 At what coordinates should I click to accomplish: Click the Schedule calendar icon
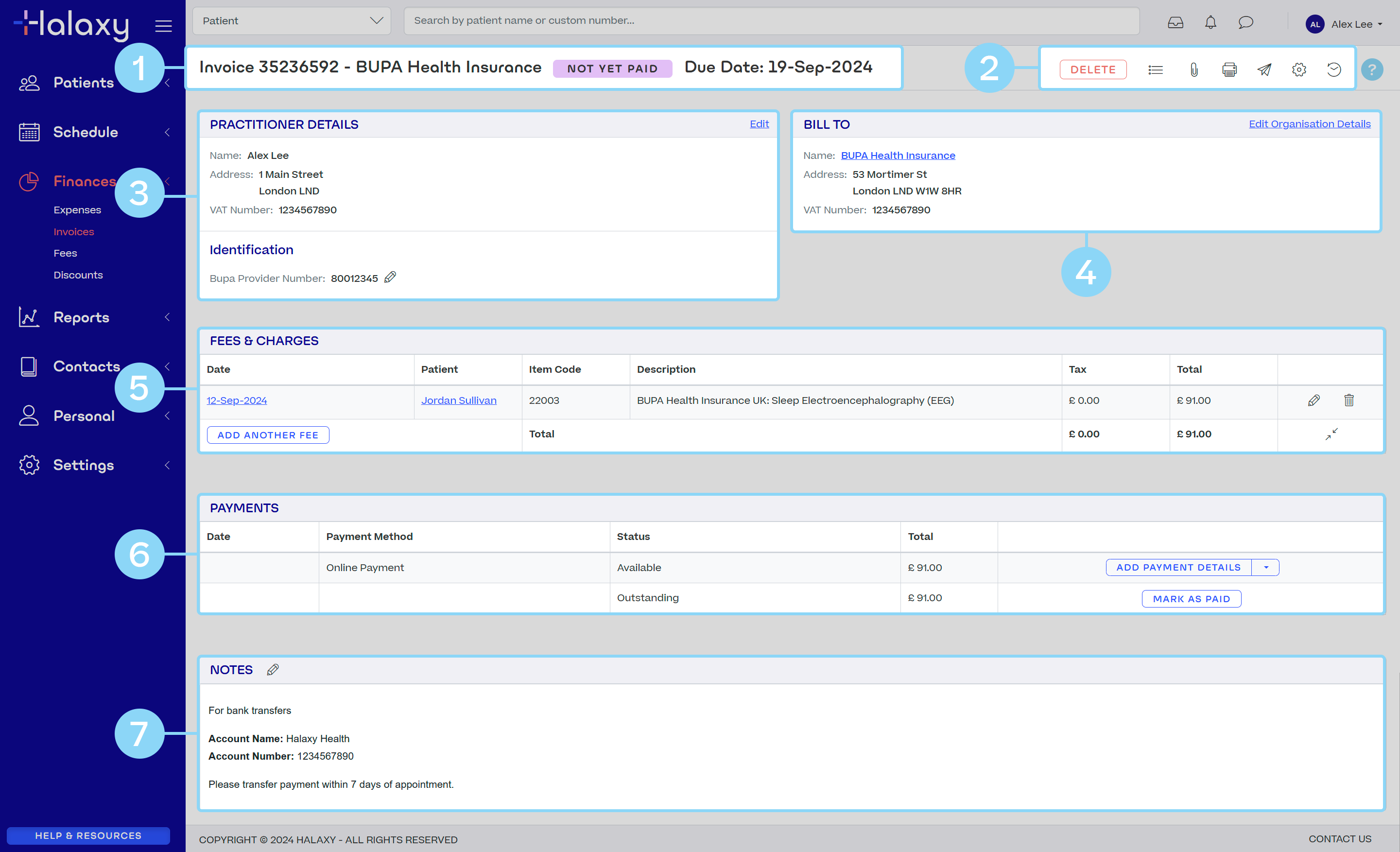click(x=29, y=132)
